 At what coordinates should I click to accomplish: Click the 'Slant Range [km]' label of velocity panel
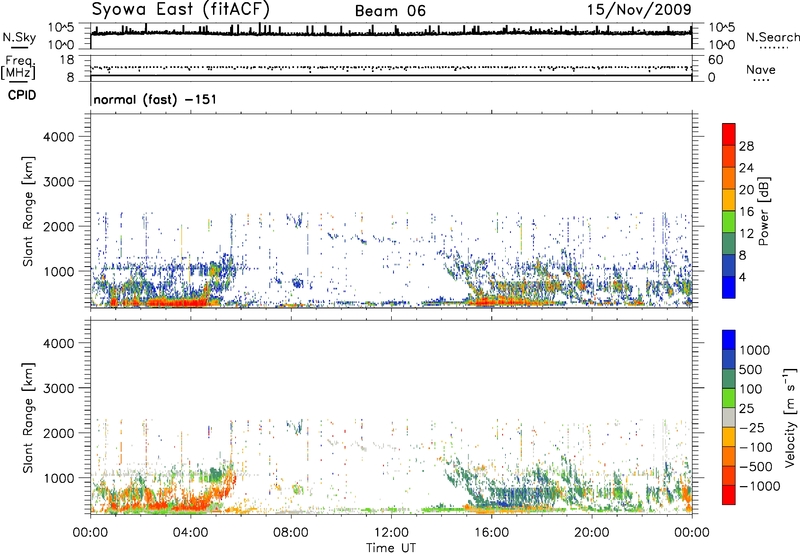(28, 417)
